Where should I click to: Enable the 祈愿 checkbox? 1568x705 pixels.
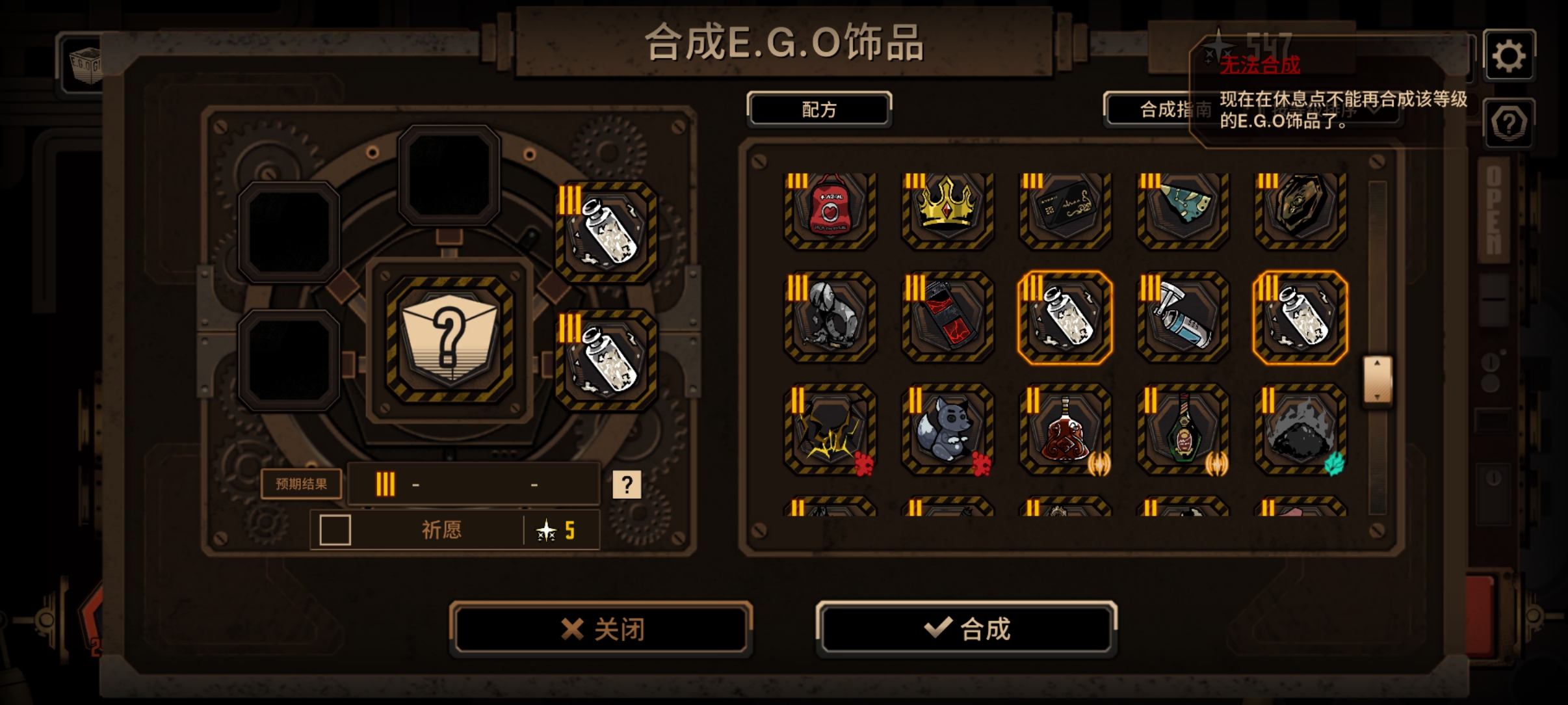tap(335, 530)
